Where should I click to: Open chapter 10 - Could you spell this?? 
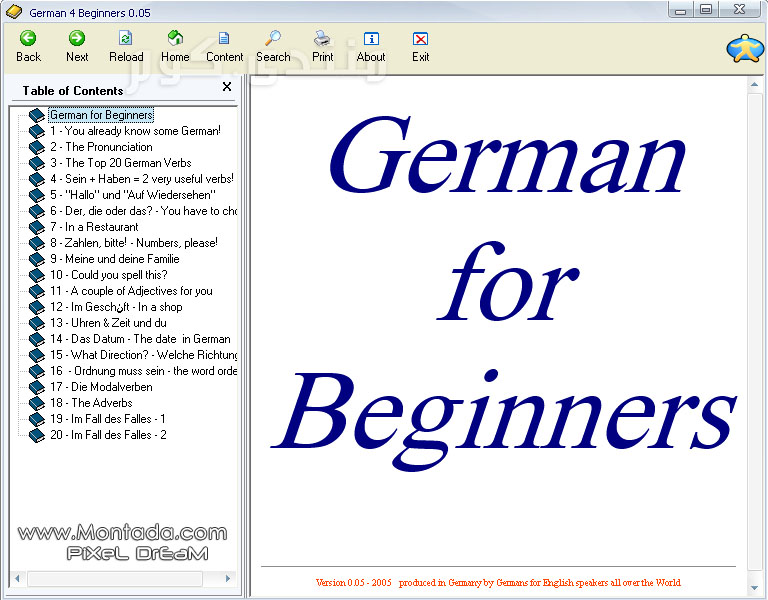[109, 275]
